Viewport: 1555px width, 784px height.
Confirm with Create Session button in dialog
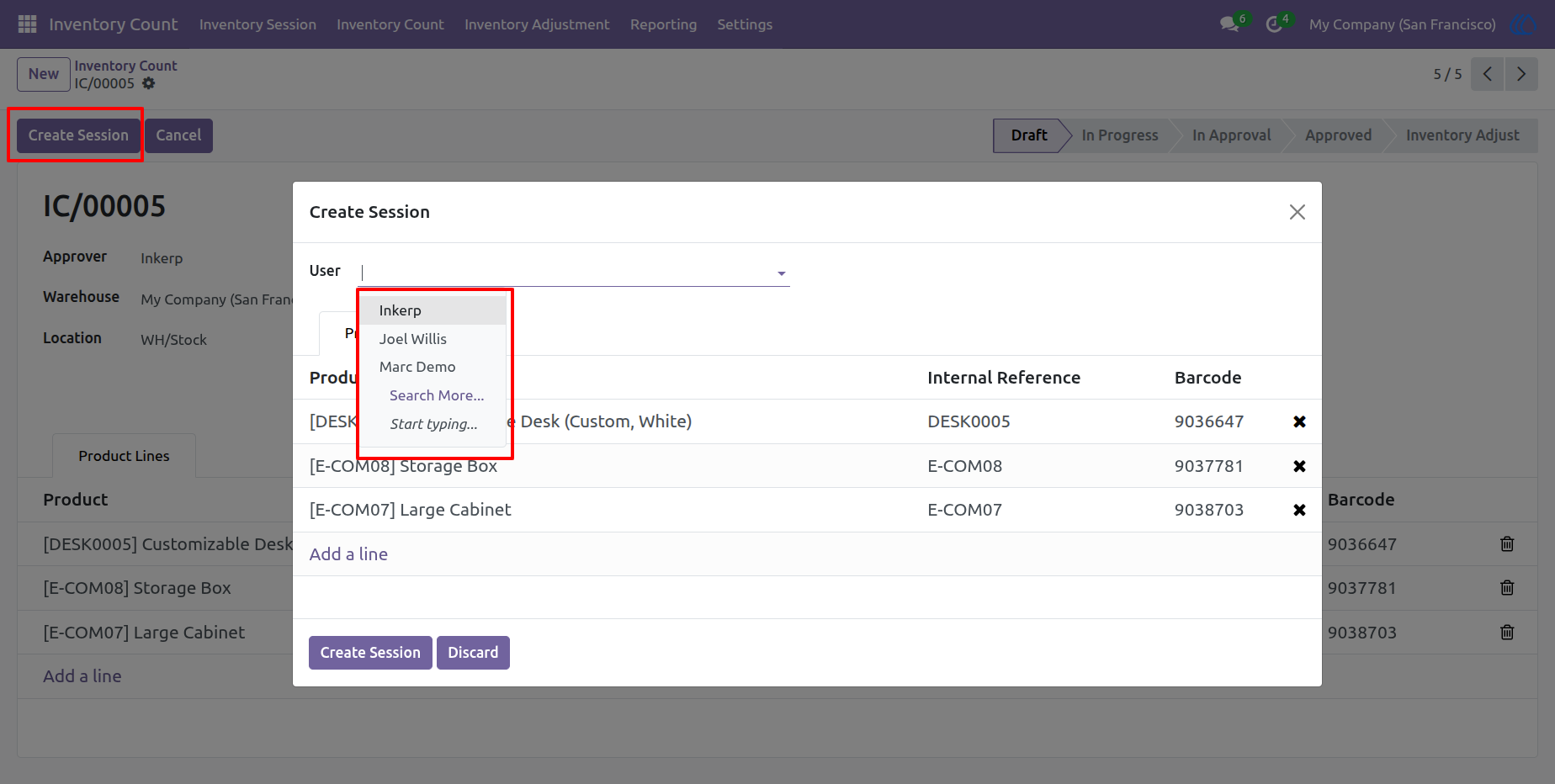coord(370,653)
